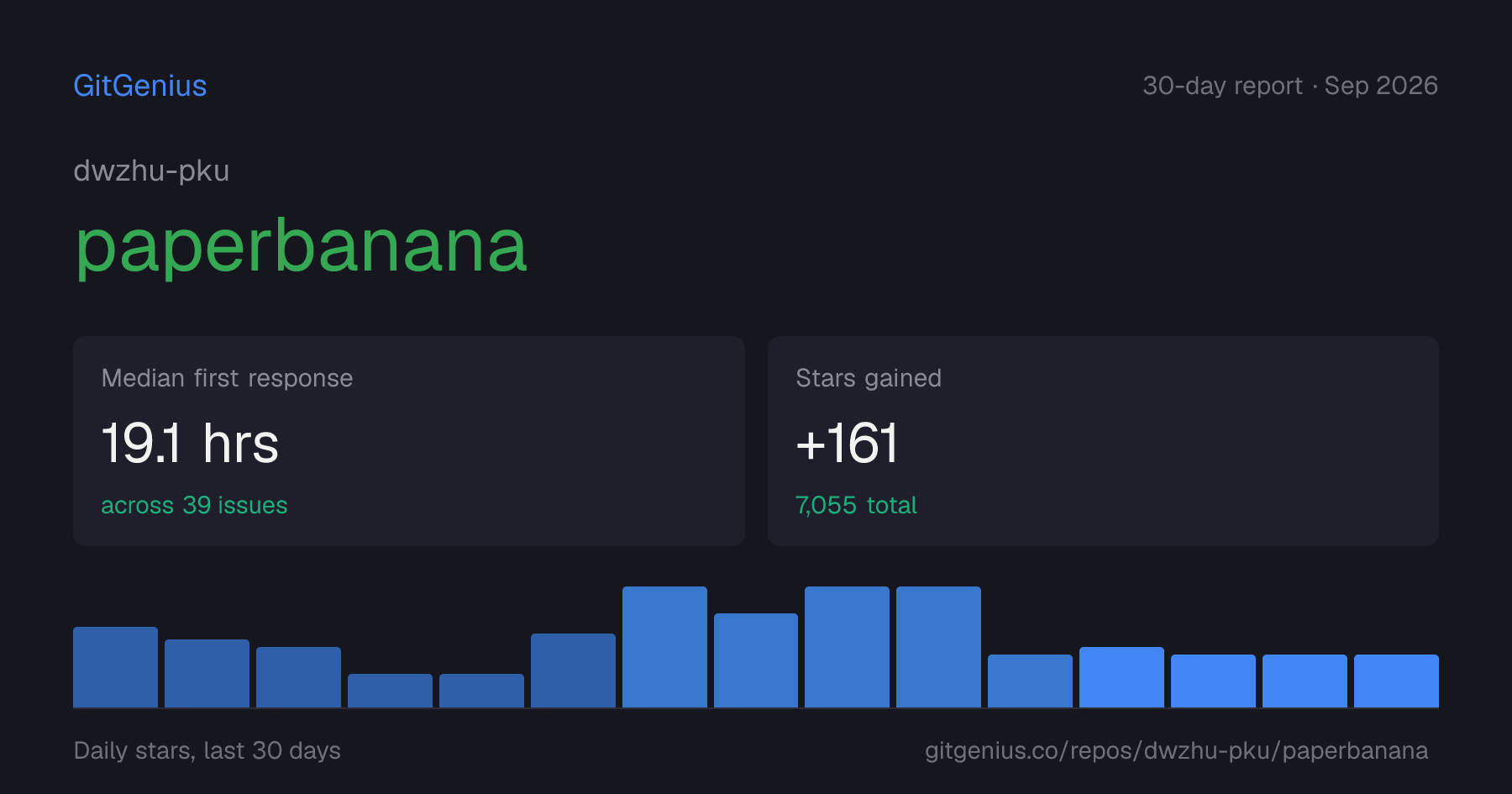1512x794 pixels.
Task: Select the tenth tall bar in chart
Action: [x=938, y=647]
